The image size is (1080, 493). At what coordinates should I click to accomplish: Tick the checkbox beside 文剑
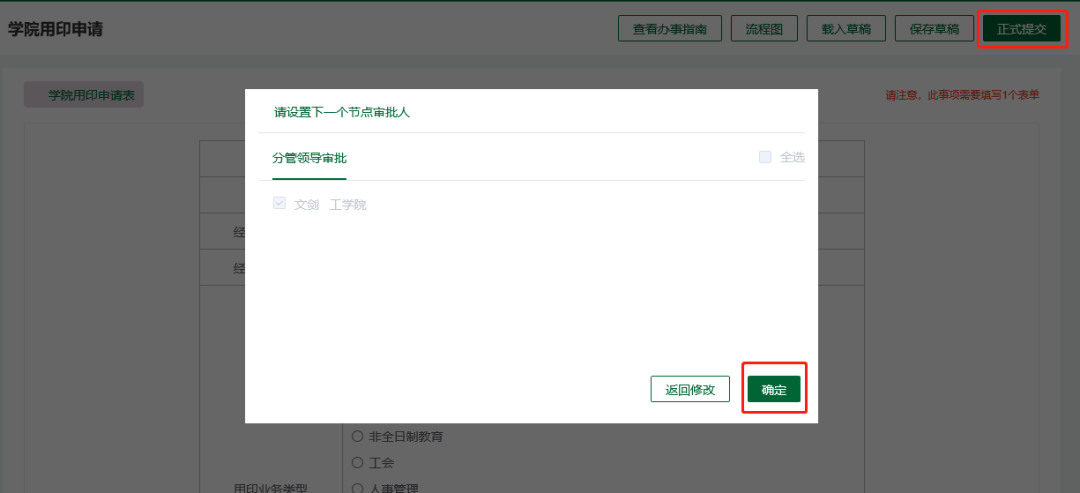[x=279, y=204]
